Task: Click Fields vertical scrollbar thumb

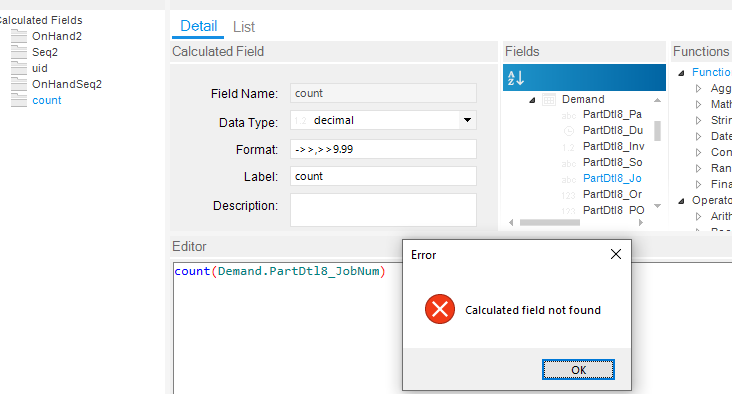Action: 657,131
